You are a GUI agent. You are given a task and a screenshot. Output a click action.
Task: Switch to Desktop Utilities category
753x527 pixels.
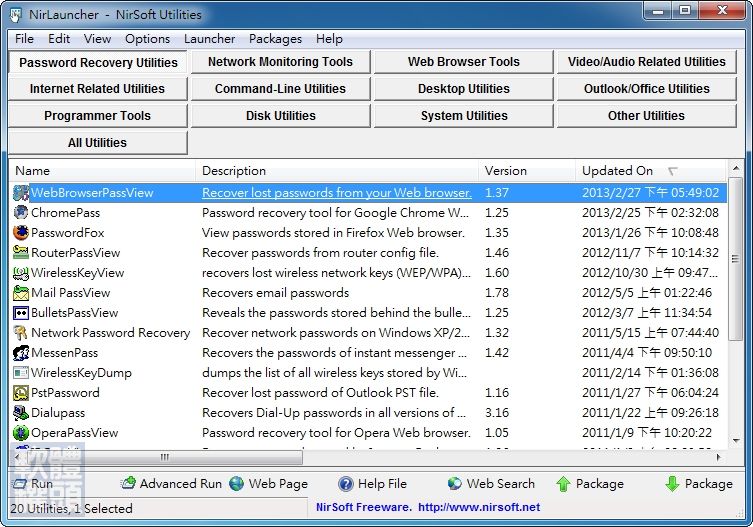(x=463, y=89)
